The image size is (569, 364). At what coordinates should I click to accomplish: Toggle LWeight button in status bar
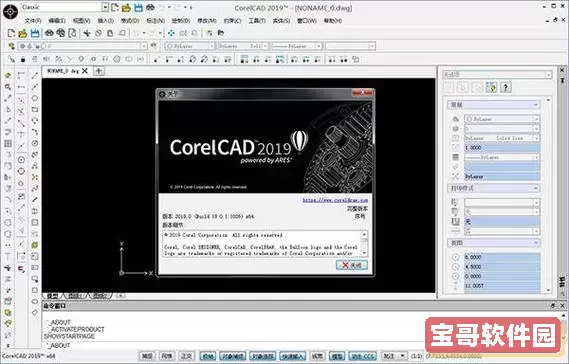coord(318,356)
